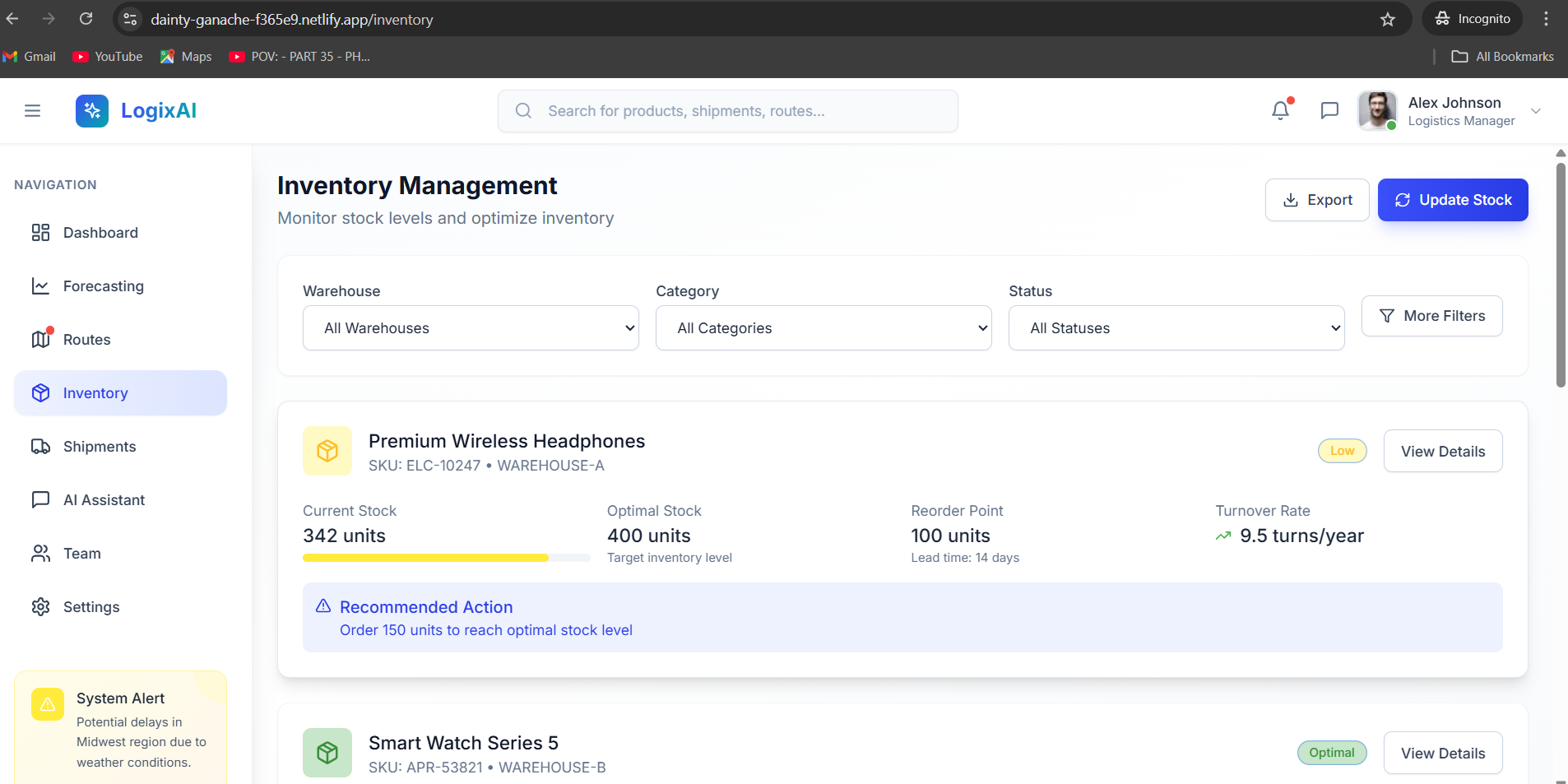1568x784 pixels.
Task: View details for Premium Wireless Headphones
Action: (x=1443, y=451)
